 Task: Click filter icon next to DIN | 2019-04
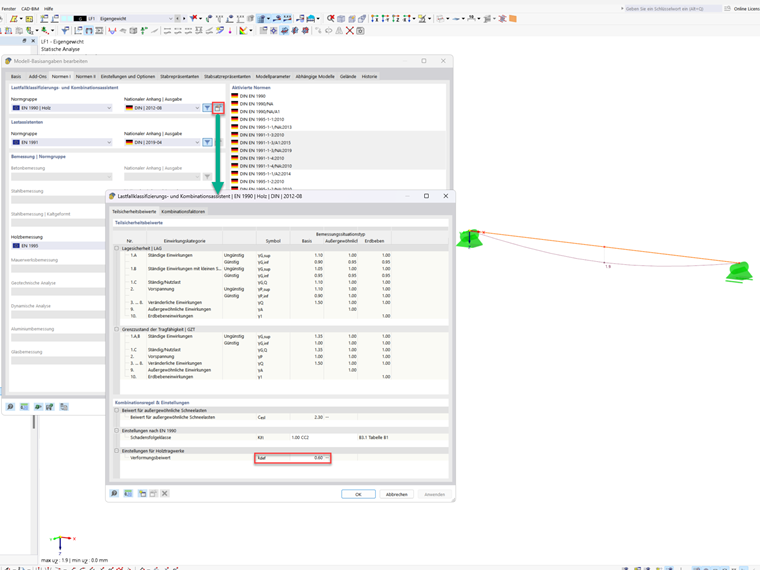(207, 142)
